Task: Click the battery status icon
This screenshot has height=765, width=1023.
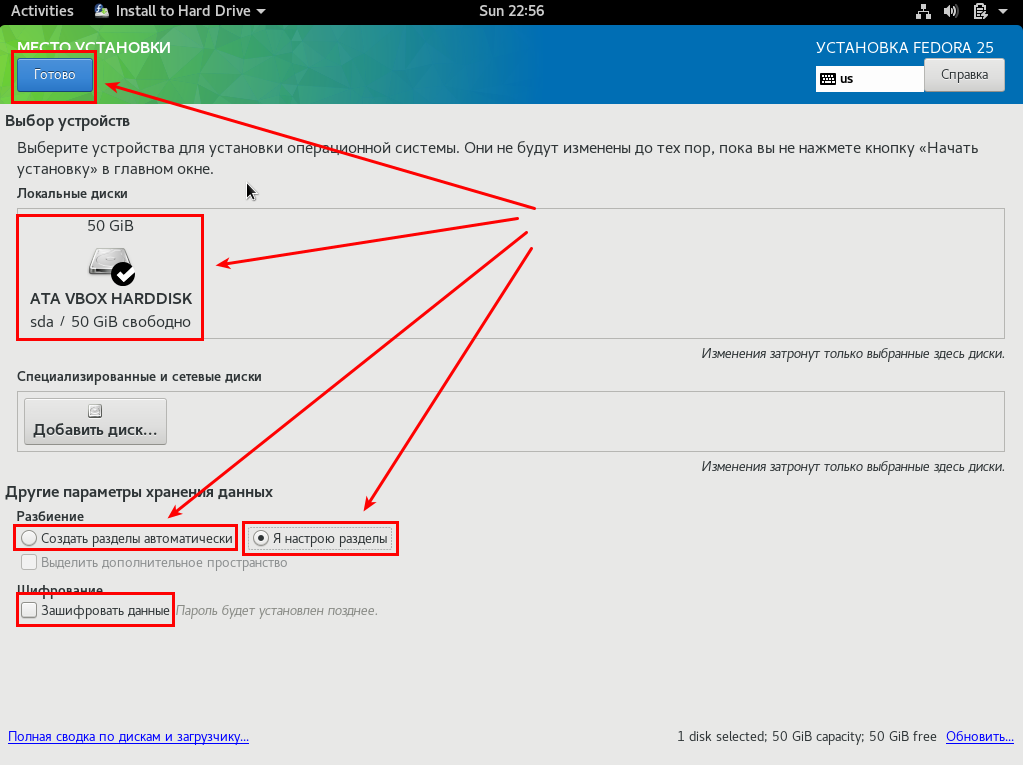Action: 979,11
